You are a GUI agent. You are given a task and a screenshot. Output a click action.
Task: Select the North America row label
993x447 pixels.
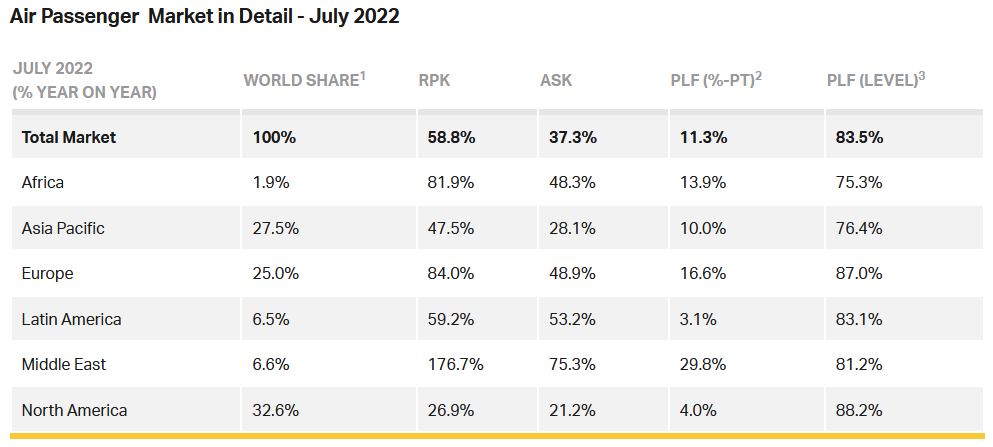(74, 410)
